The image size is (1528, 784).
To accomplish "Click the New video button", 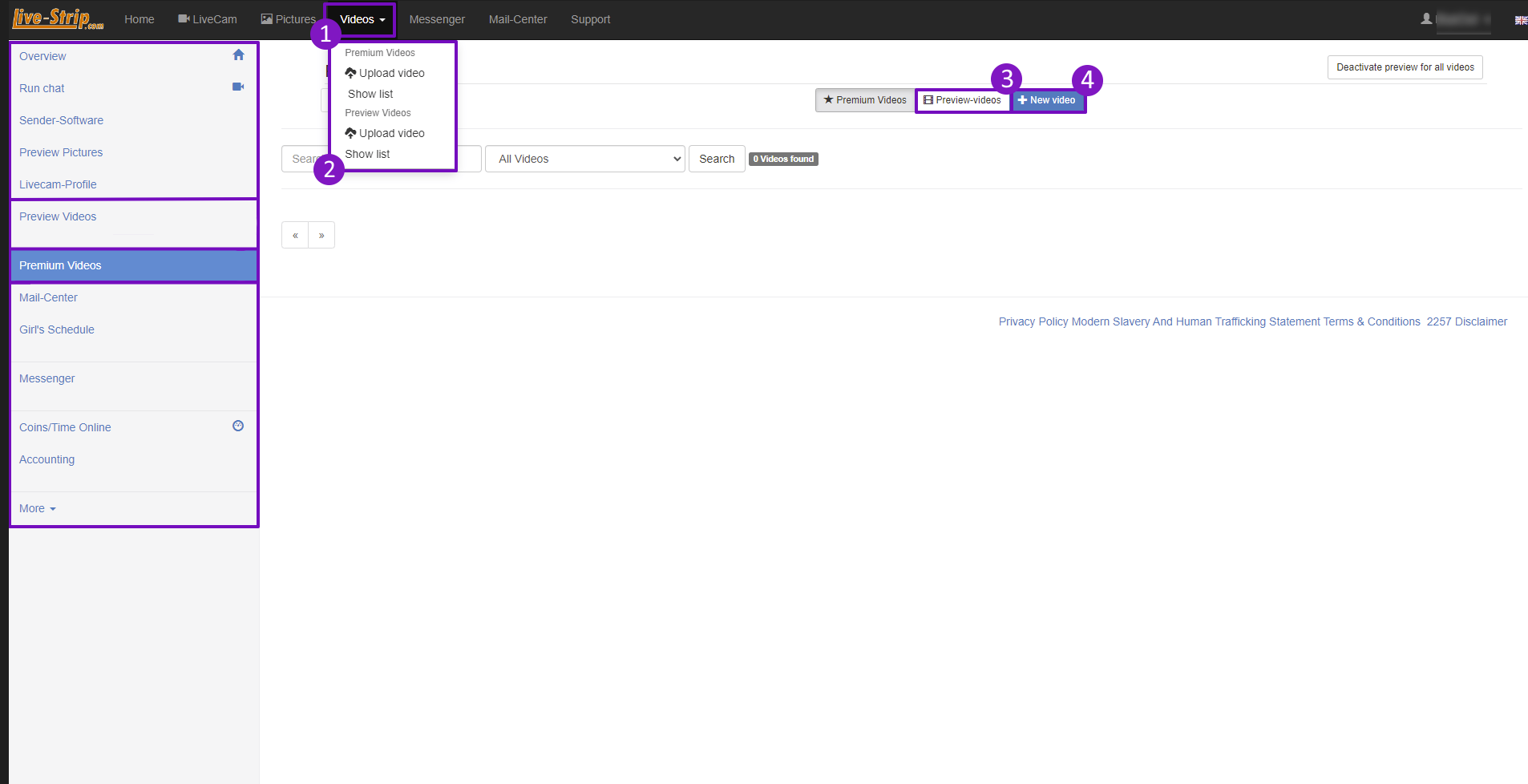I will 1047,100.
